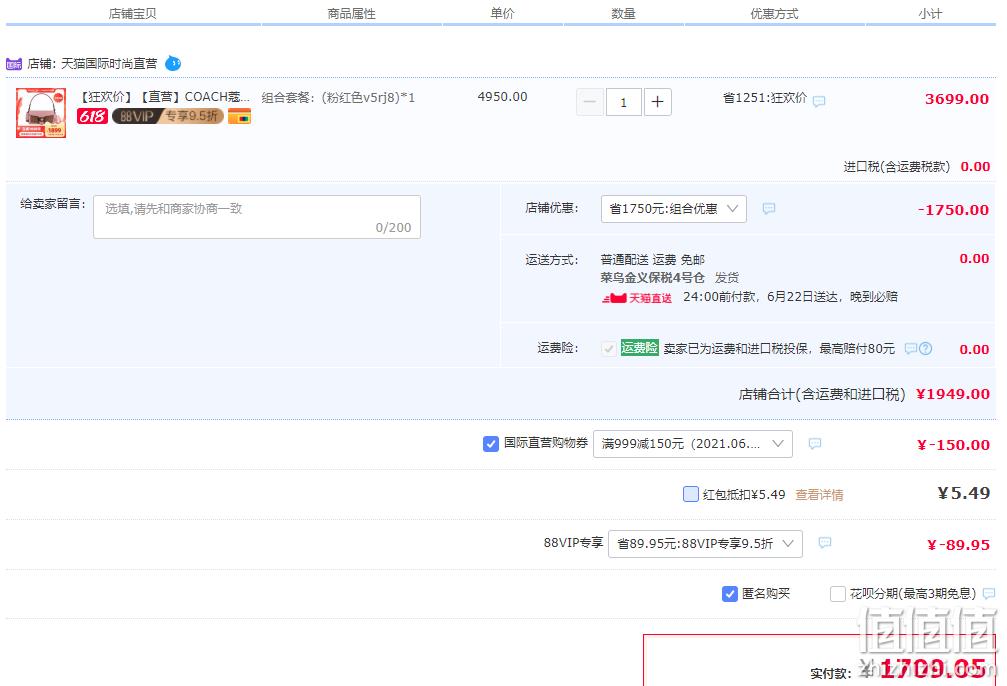Screen dimensions: 1007x686
Task: Click the 进口税(含运费税款) label
Action: coord(897,167)
